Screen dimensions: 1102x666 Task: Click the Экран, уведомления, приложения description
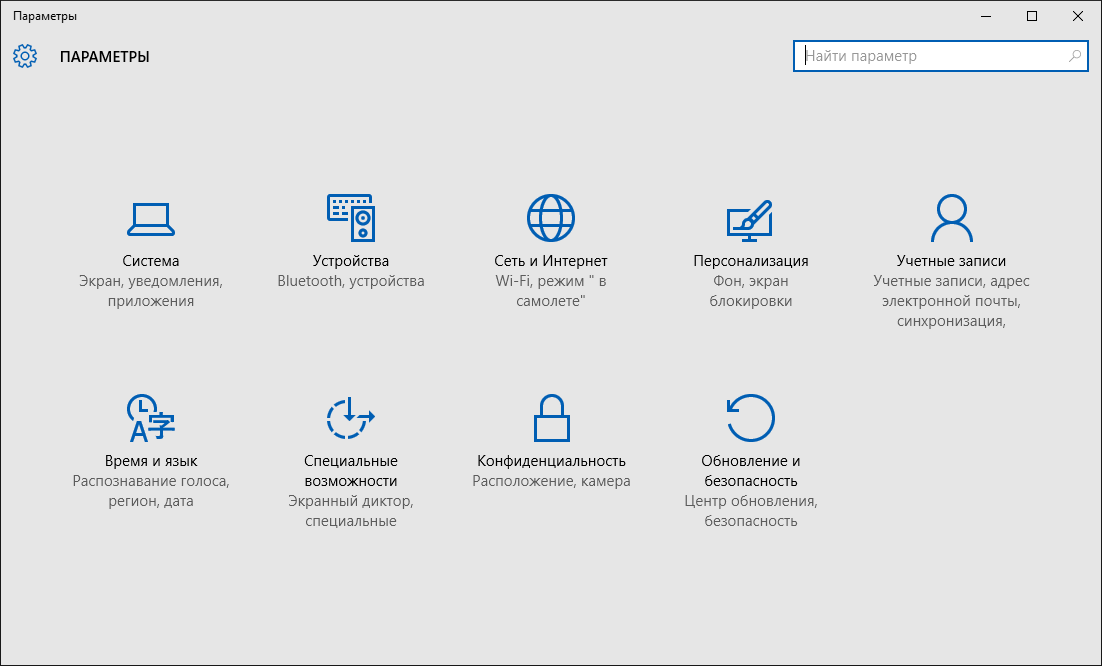click(x=151, y=291)
